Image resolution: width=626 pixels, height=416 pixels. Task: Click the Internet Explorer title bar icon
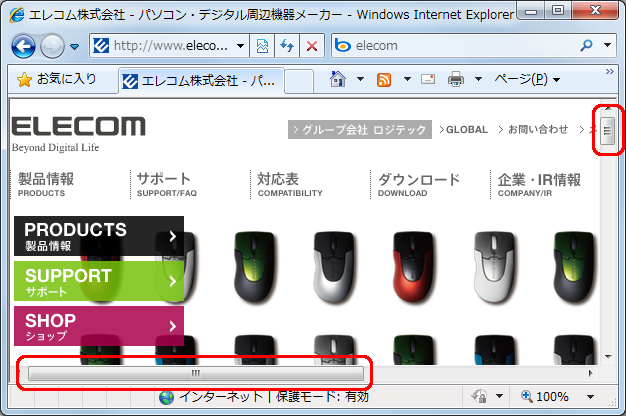click(17, 15)
